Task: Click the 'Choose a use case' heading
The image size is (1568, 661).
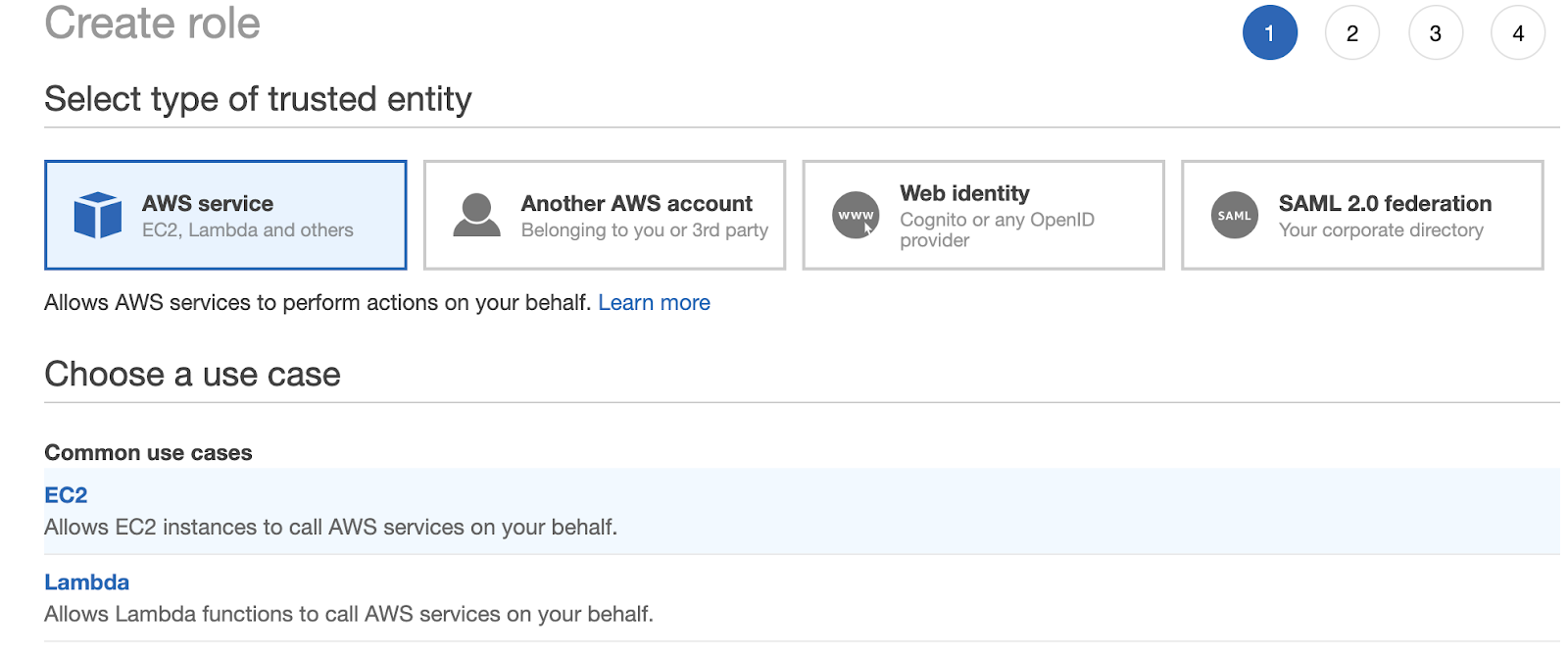Action: point(192,374)
